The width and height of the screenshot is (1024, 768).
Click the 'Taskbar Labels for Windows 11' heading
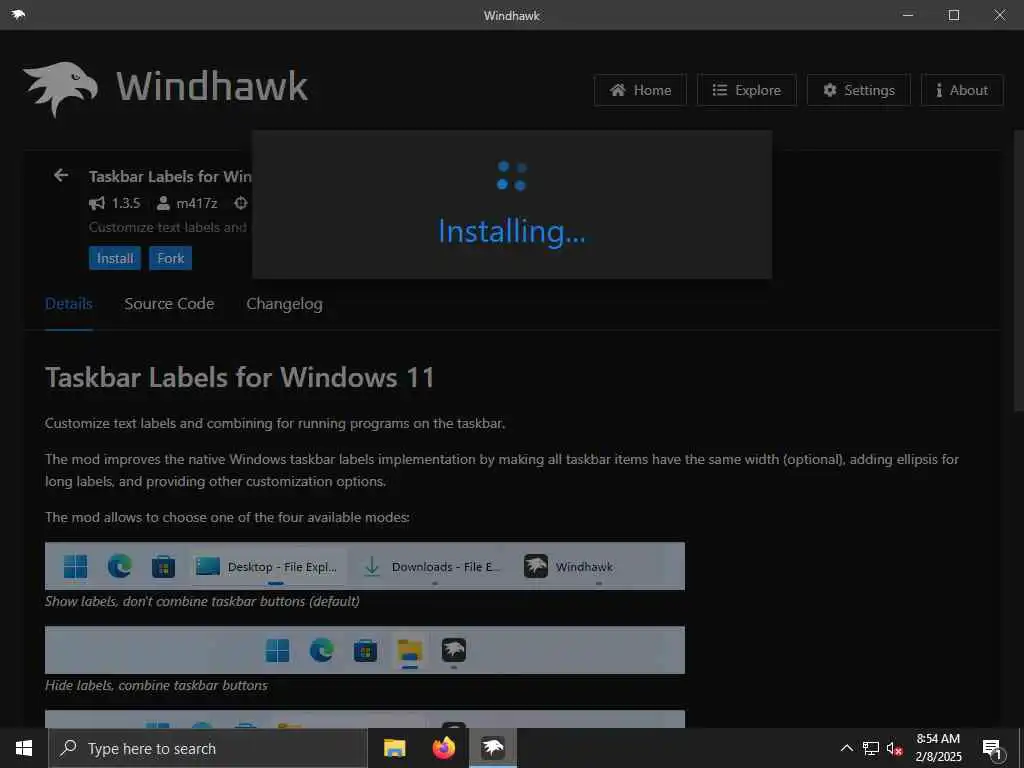240,377
